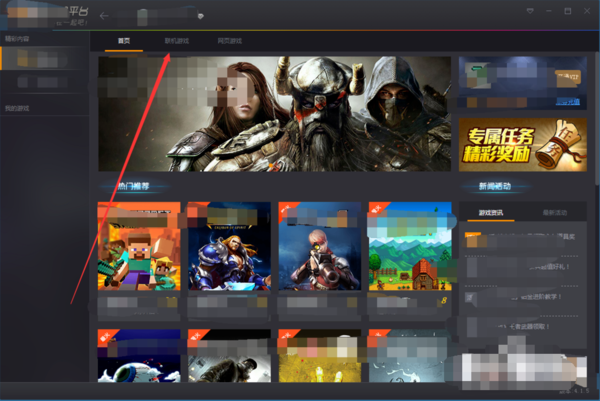
Task: Click the back arrow in title bar
Action: [x=105, y=16]
